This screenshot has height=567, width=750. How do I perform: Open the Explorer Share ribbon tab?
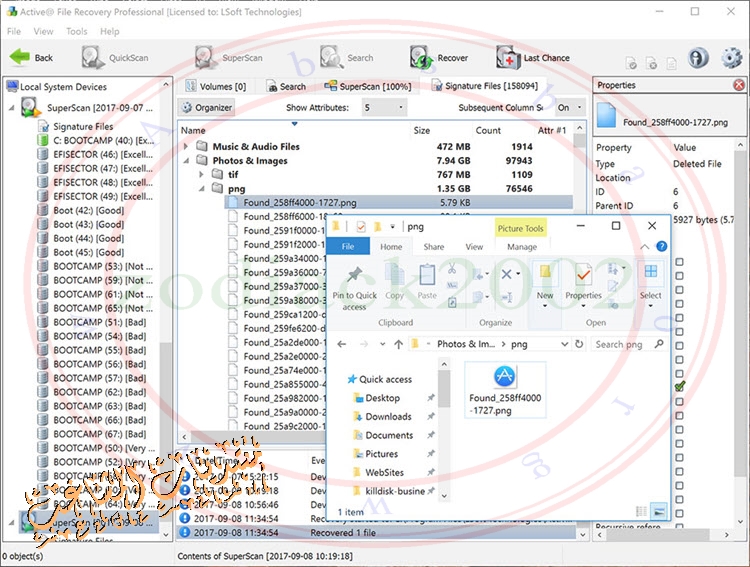434,247
